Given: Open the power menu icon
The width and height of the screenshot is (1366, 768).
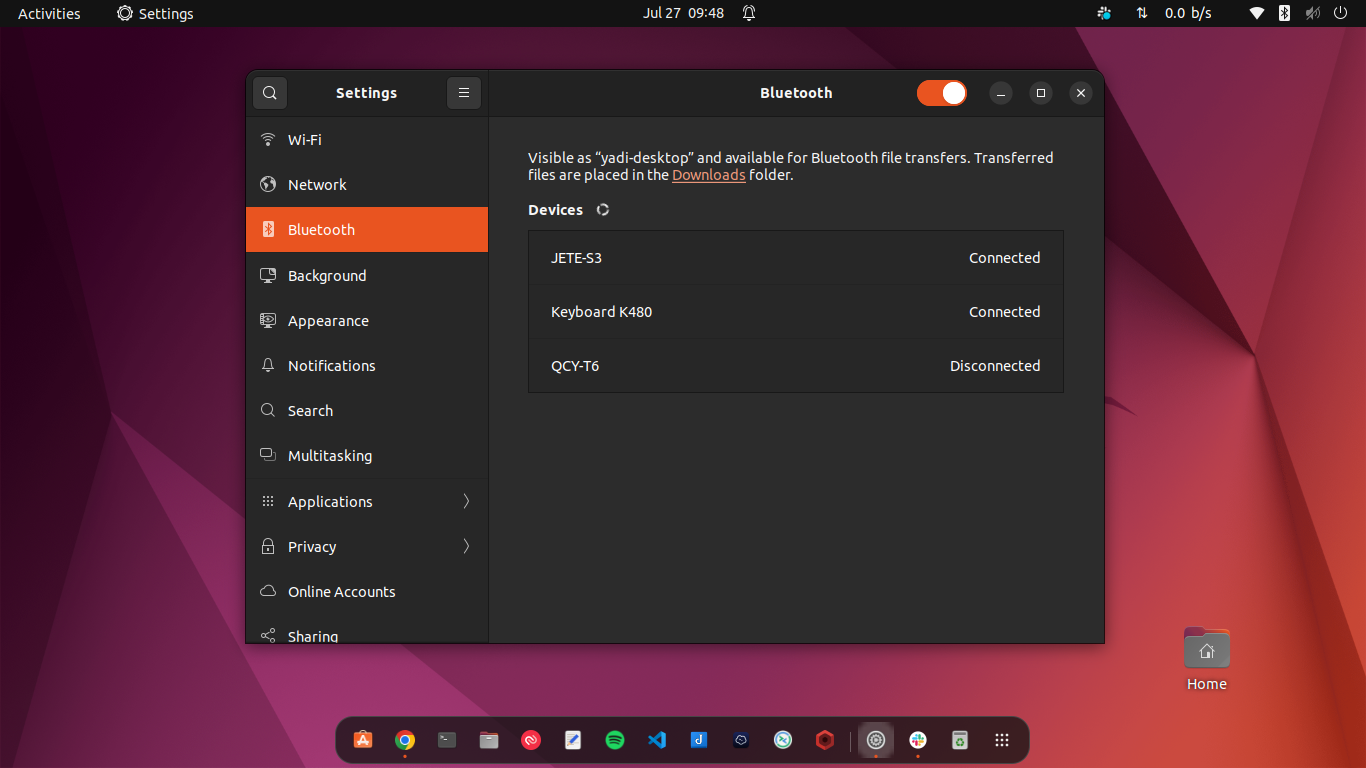Looking at the screenshot, I should (x=1341, y=13).
